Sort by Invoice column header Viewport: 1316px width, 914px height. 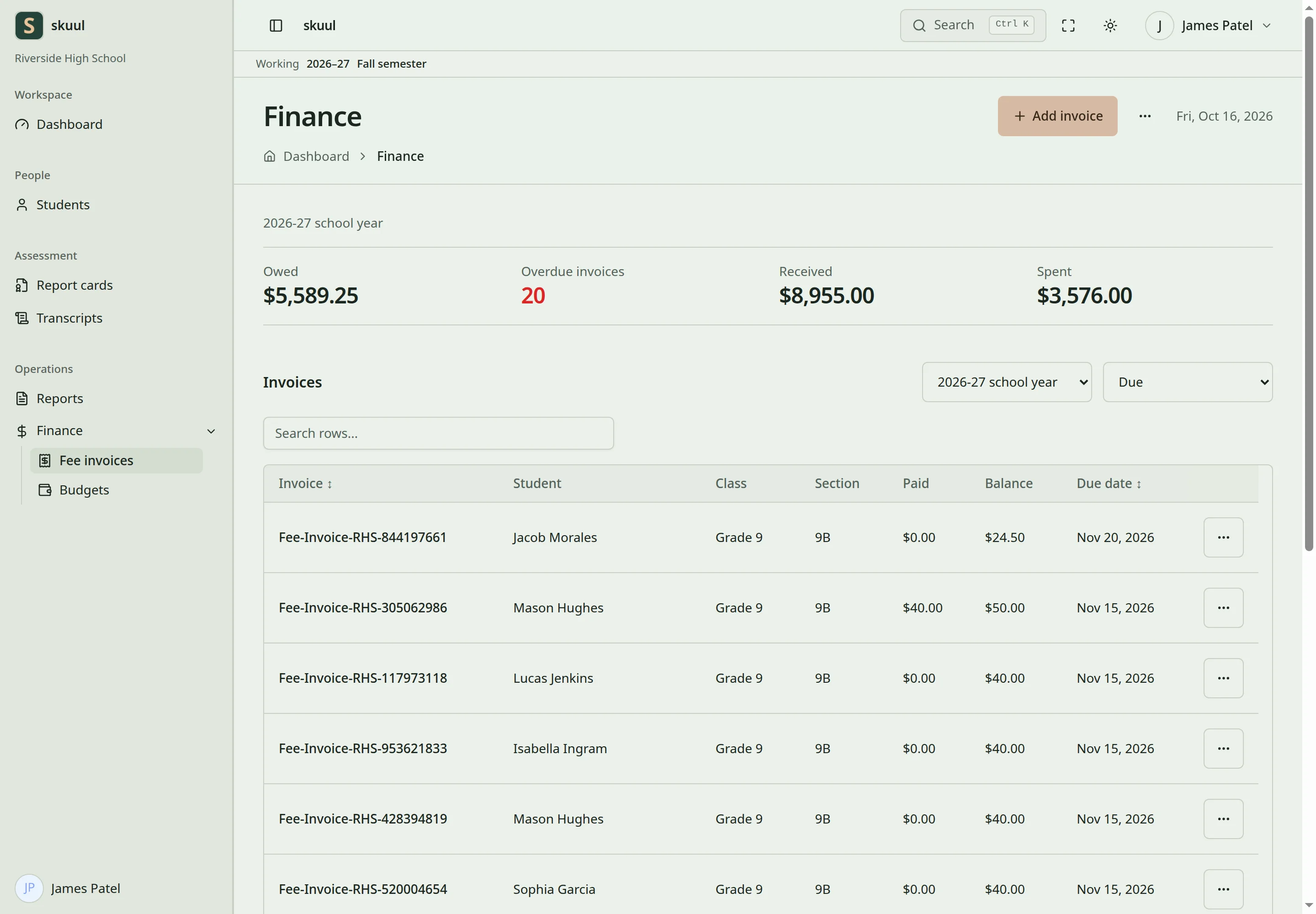[x=305, y=484]
